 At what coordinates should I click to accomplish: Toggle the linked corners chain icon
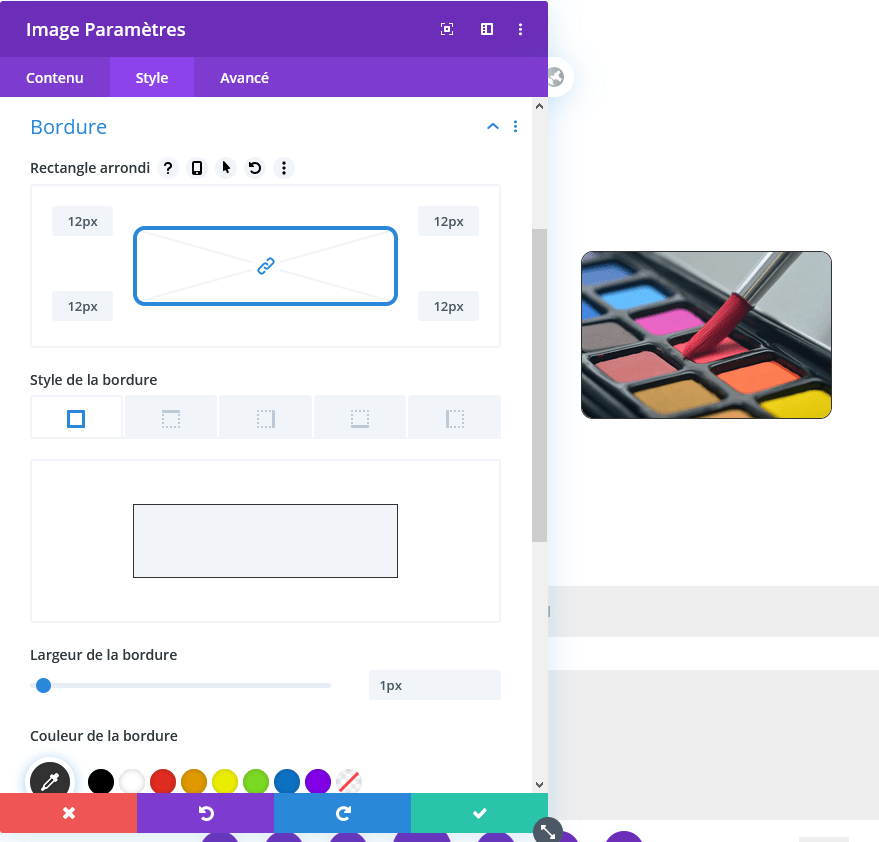pyautogui.click(x=266, y=266)
